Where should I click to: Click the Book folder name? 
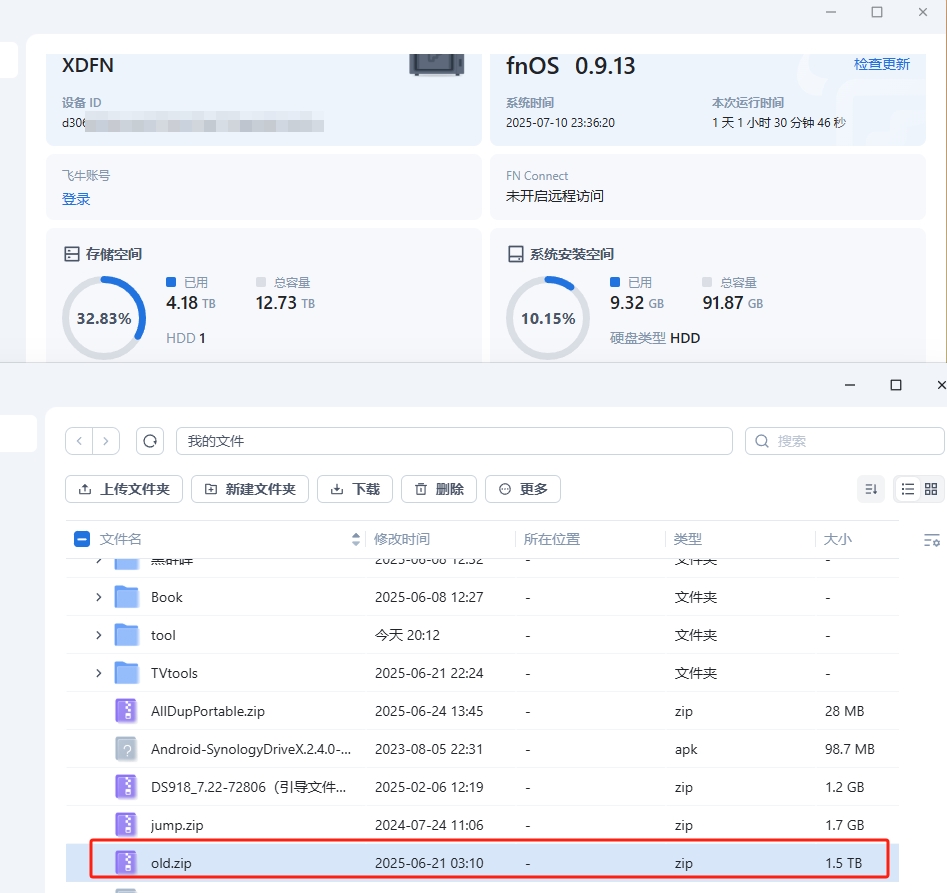[x=167, y=597]
